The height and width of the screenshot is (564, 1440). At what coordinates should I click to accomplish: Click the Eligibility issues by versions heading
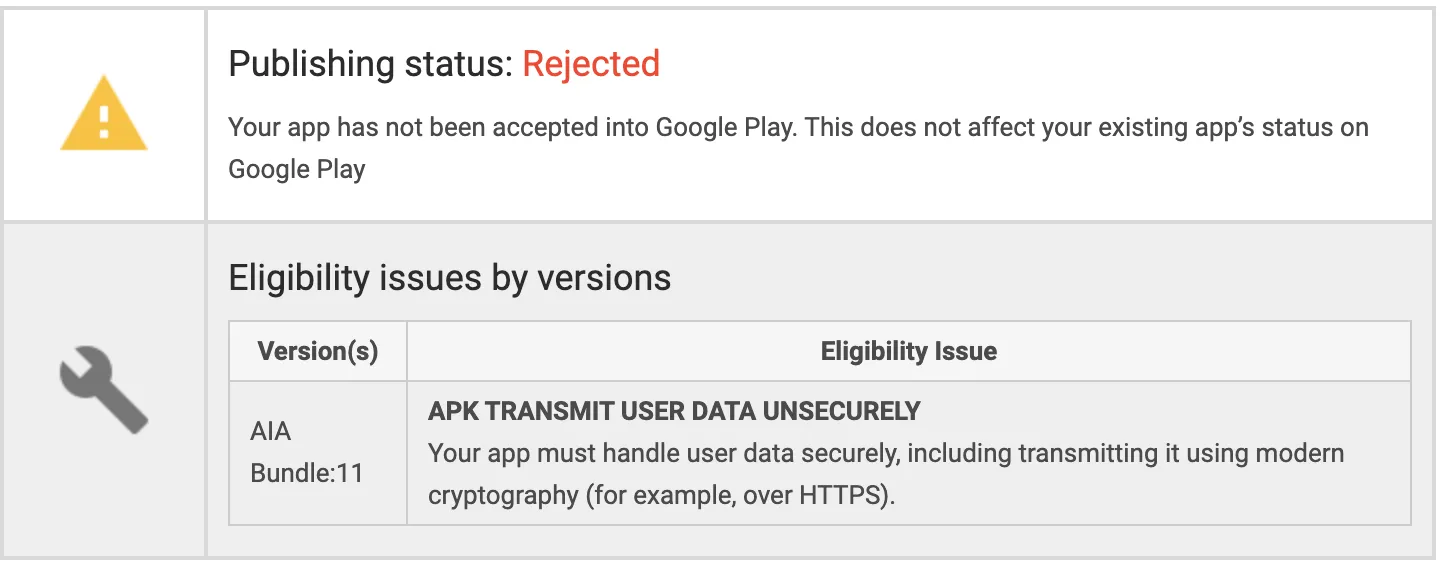(x=450, y=277)
